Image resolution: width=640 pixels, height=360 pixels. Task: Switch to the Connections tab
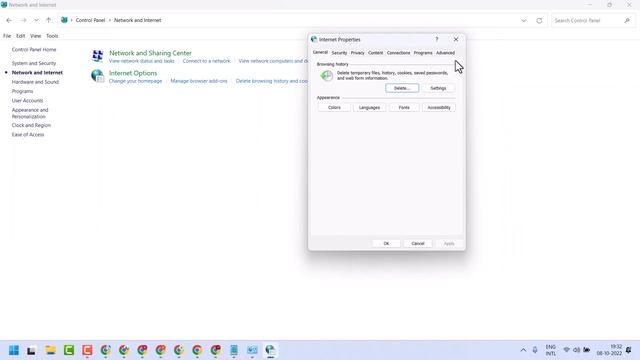coord(398,53)
